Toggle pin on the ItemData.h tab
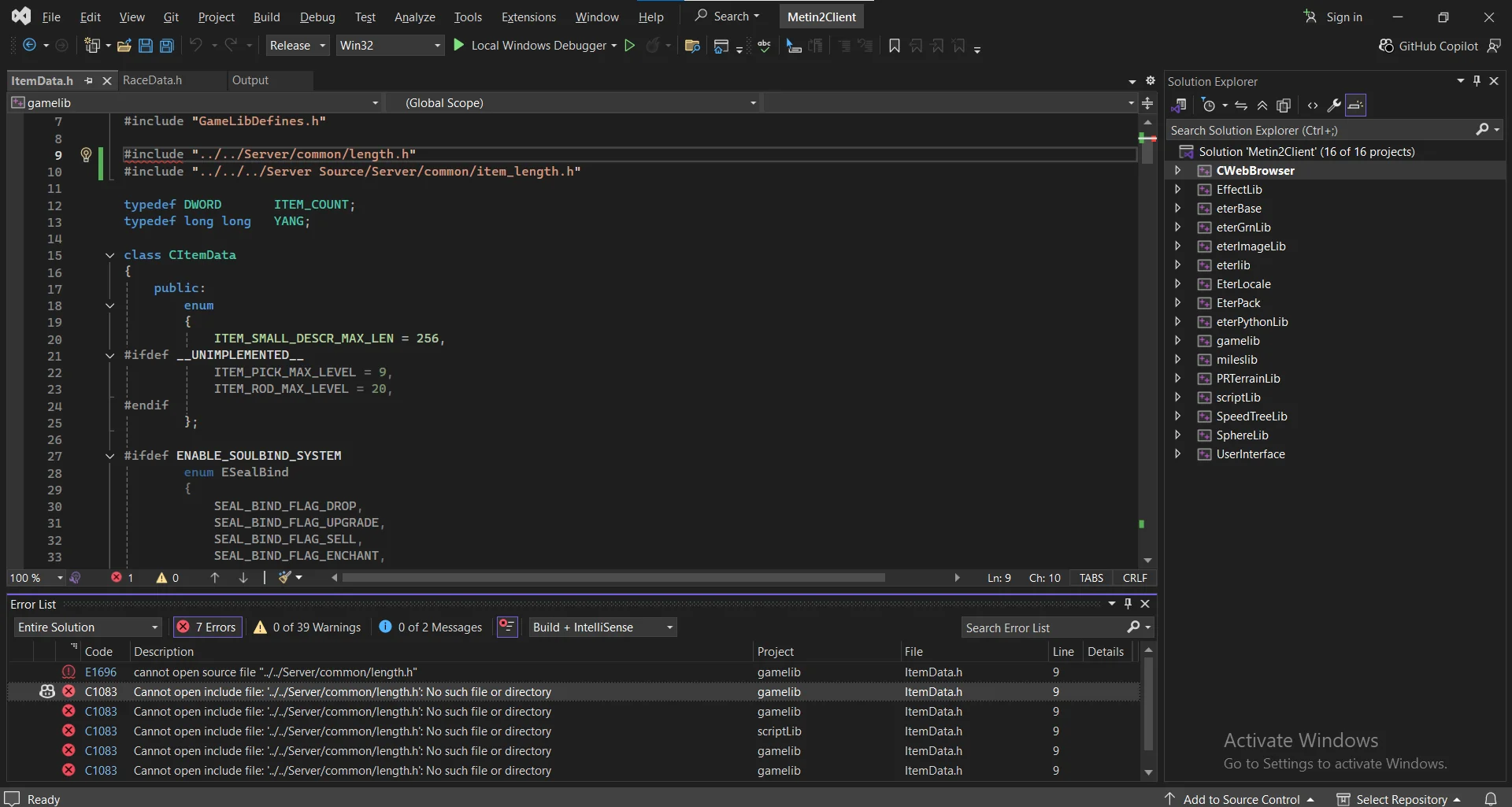 click(x=89, y=80)
